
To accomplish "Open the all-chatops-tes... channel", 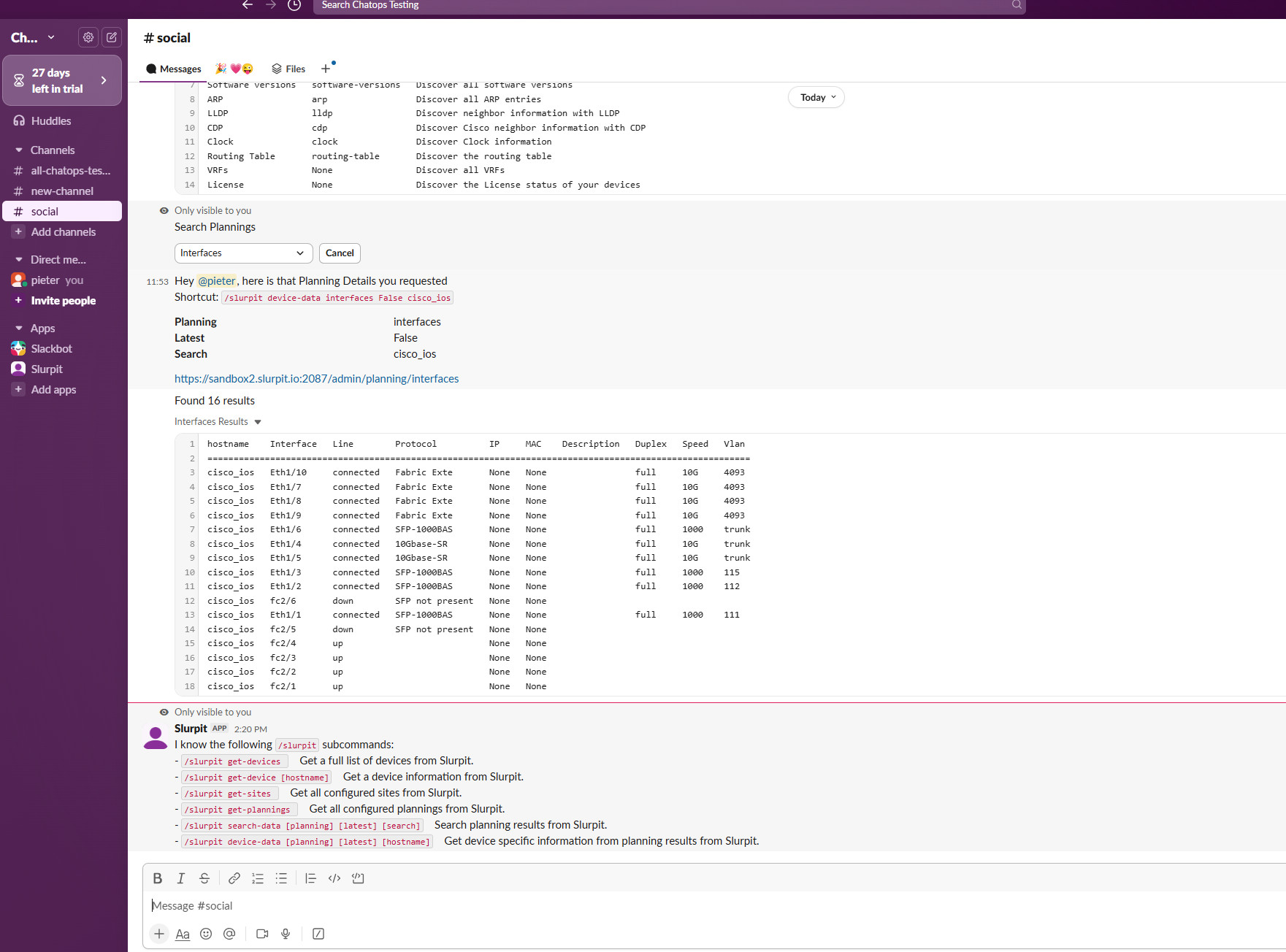I will point(62,171).
